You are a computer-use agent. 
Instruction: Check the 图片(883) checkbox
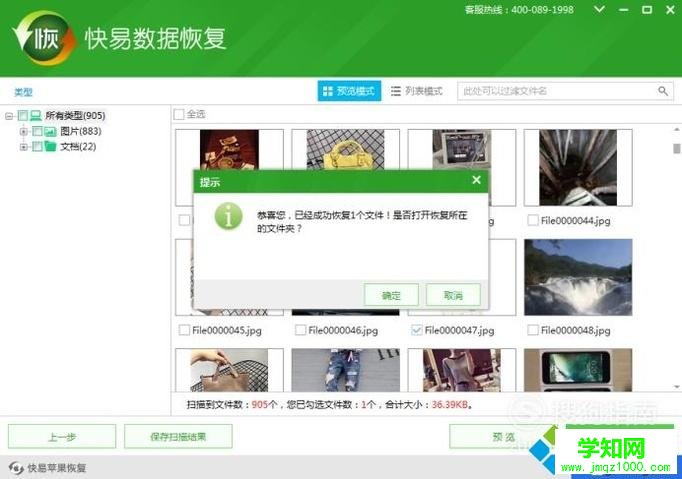pyautogui.click(x=37, y=131)
